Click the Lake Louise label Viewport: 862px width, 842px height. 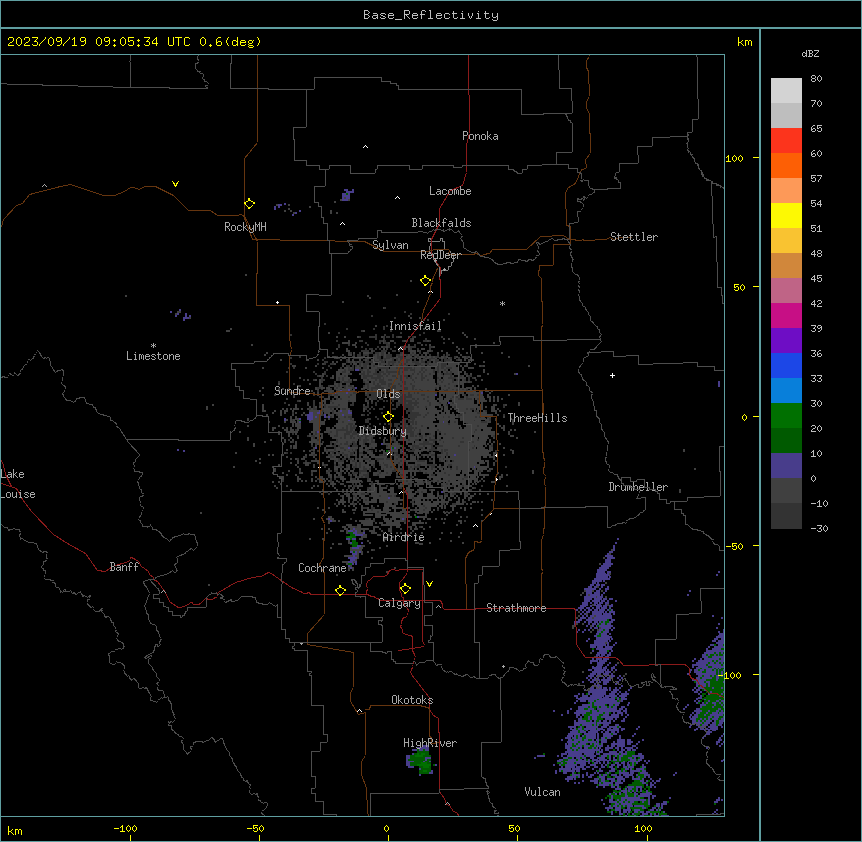(16, 484)
